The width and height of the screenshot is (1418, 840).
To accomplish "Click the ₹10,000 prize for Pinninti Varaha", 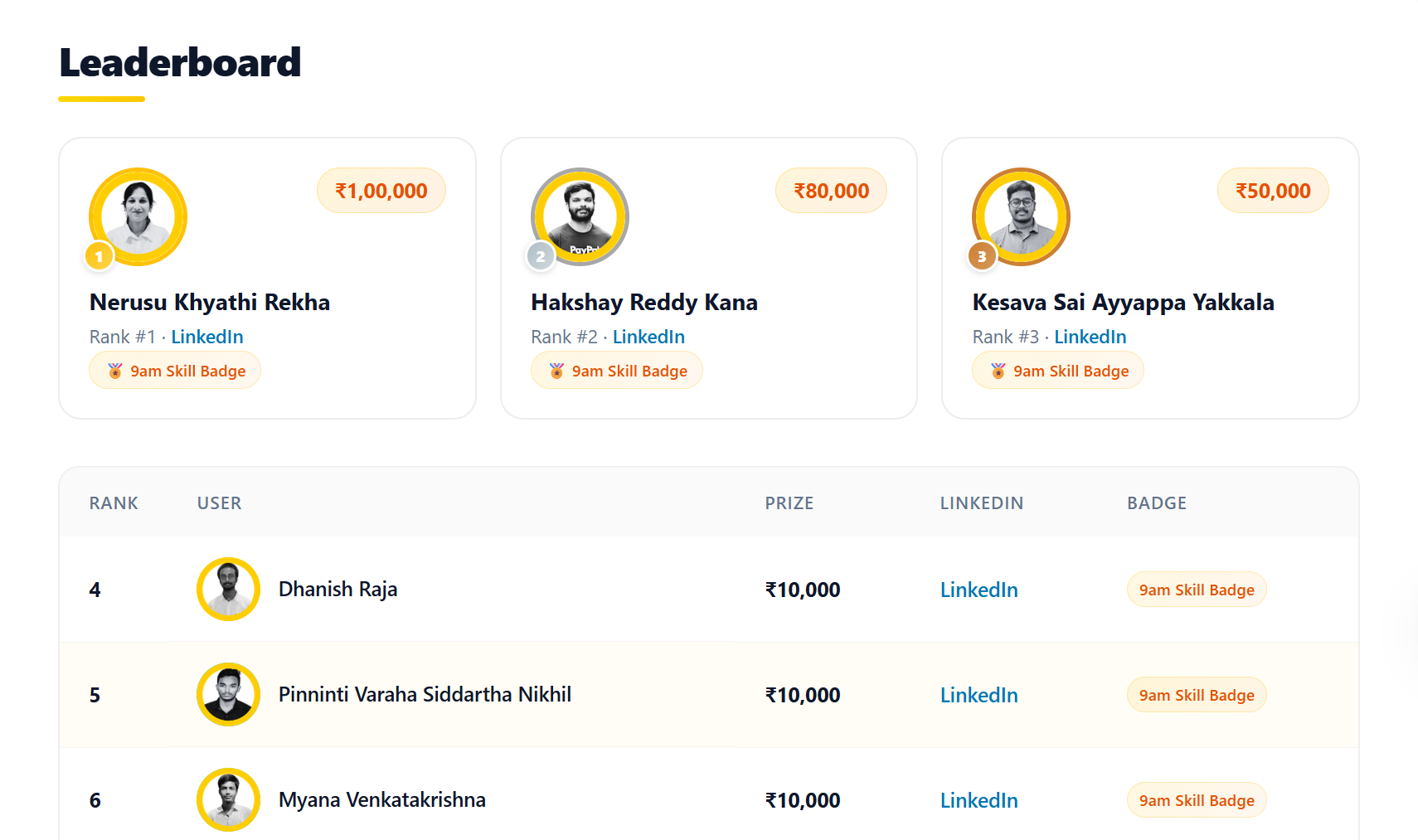I will tap(803, 695).
